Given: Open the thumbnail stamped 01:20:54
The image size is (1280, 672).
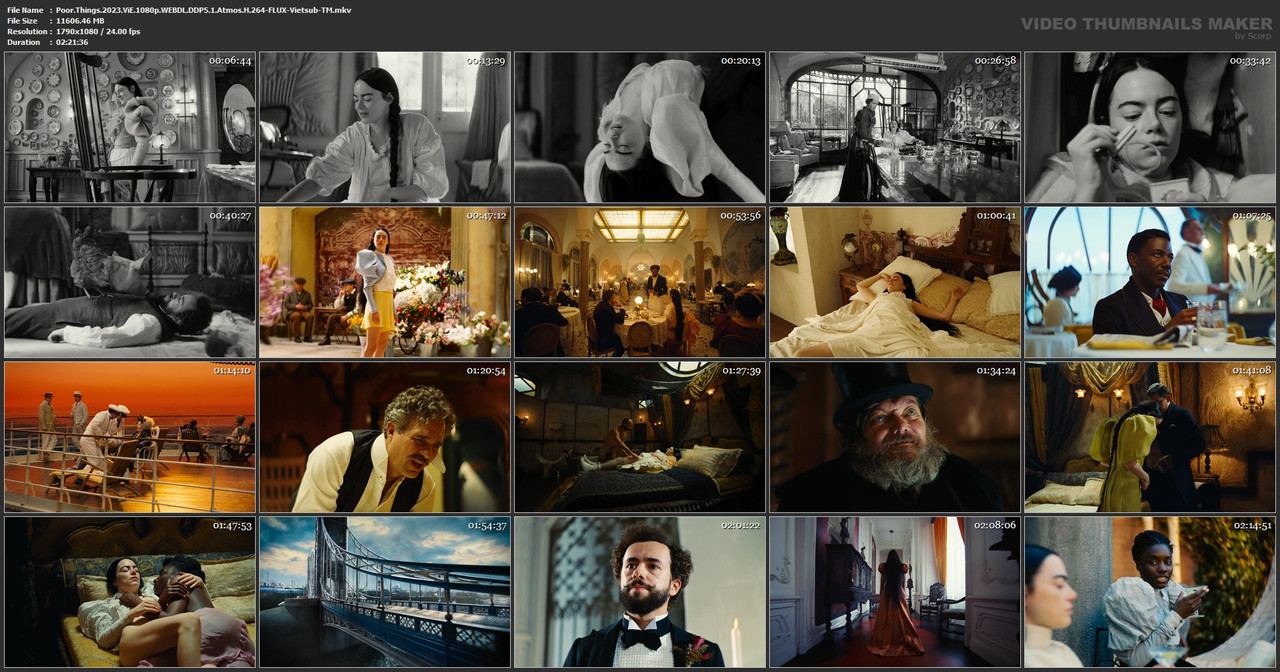Looking at the screenshot, I should pyautogui.click(x=385, y=437).
